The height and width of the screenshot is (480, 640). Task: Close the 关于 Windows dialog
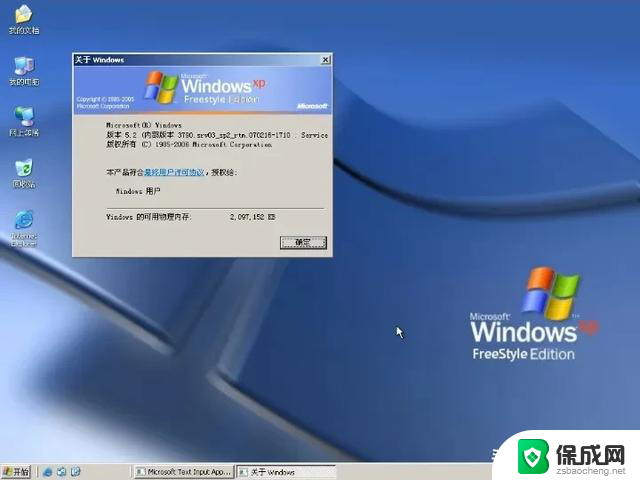click(x=325, y=60)
